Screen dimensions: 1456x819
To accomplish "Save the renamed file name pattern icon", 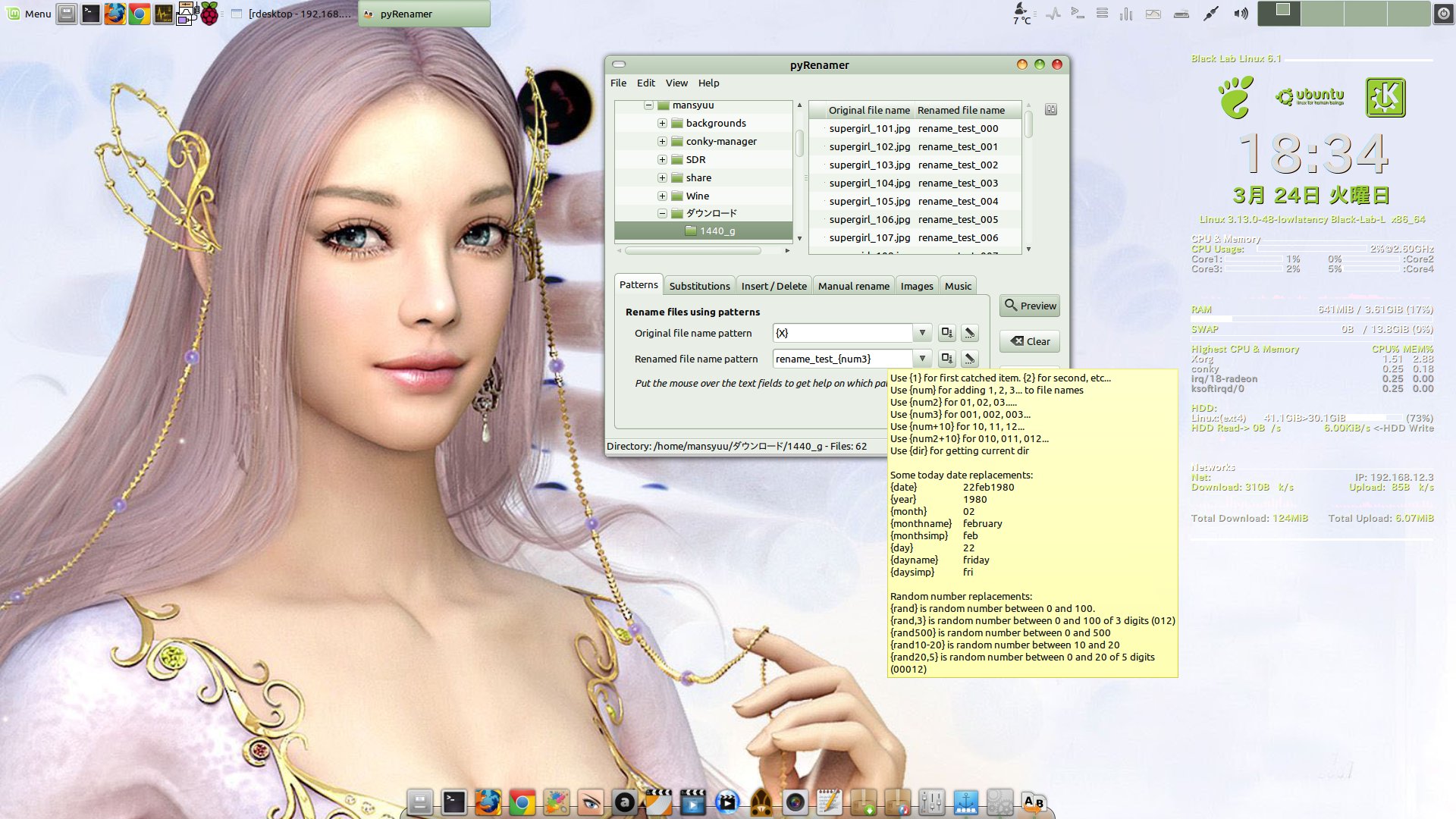I will click(946, 359).
